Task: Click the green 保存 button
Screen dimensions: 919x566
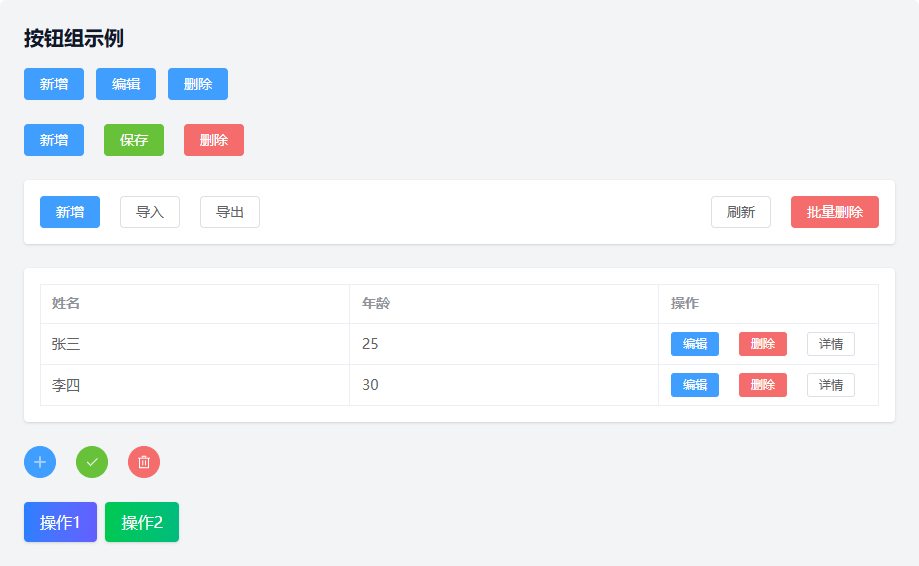Action: coord(134,140)
